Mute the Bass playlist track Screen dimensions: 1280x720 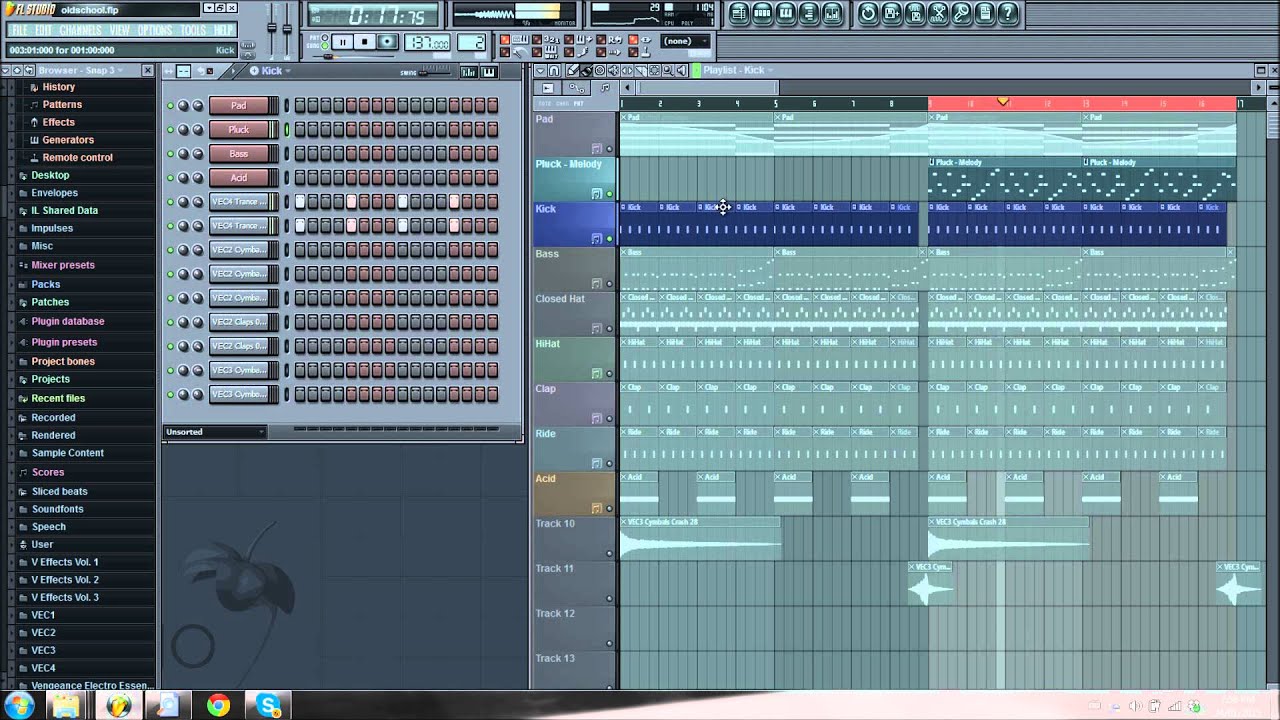click(609, 284)
